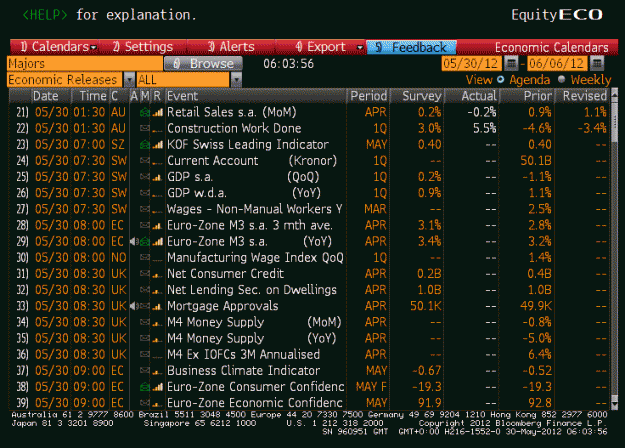Select the Business Climate Indicator row

[x=309, y=370]
